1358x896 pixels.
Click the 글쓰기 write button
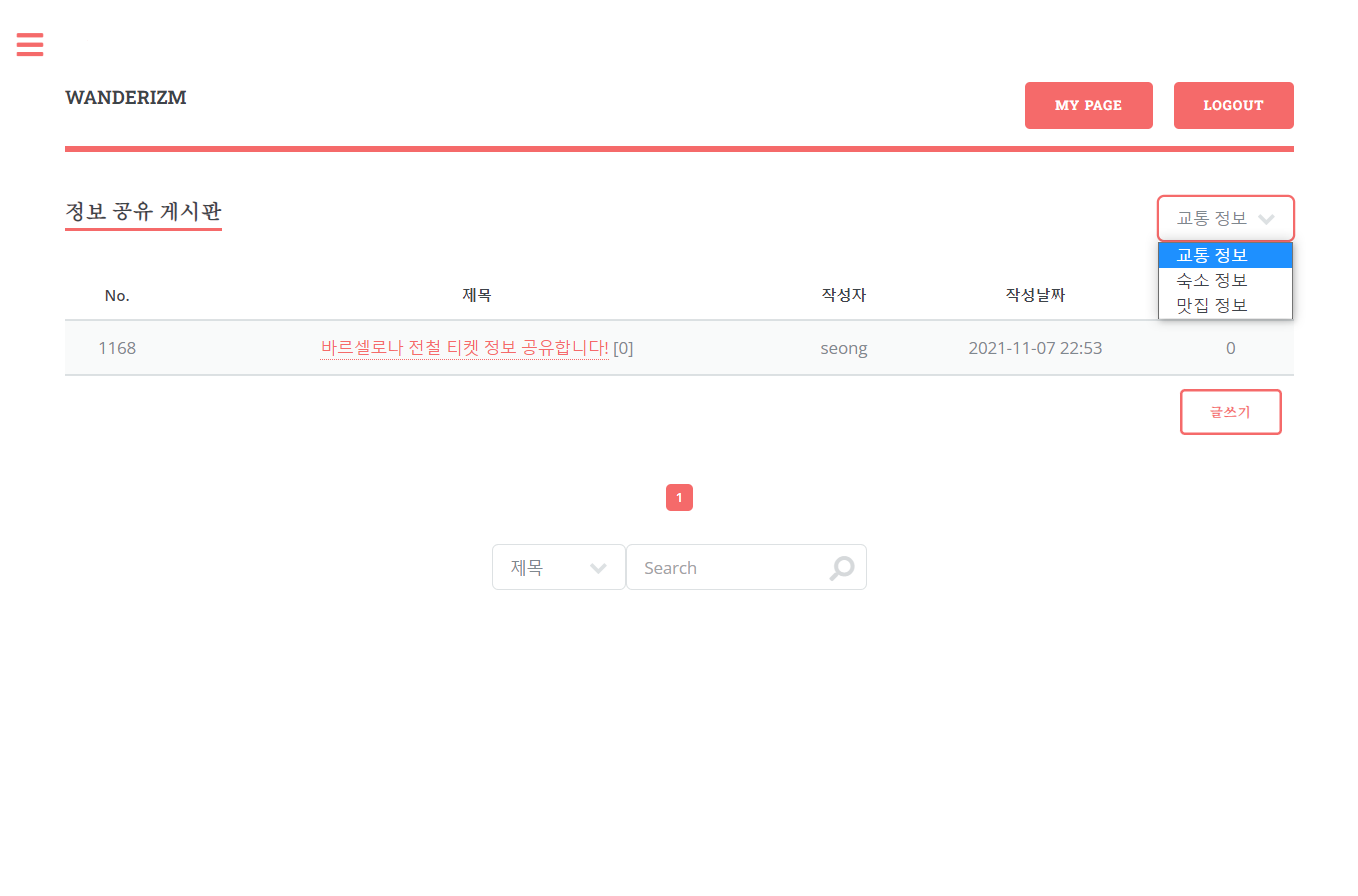pos(1230,412)
